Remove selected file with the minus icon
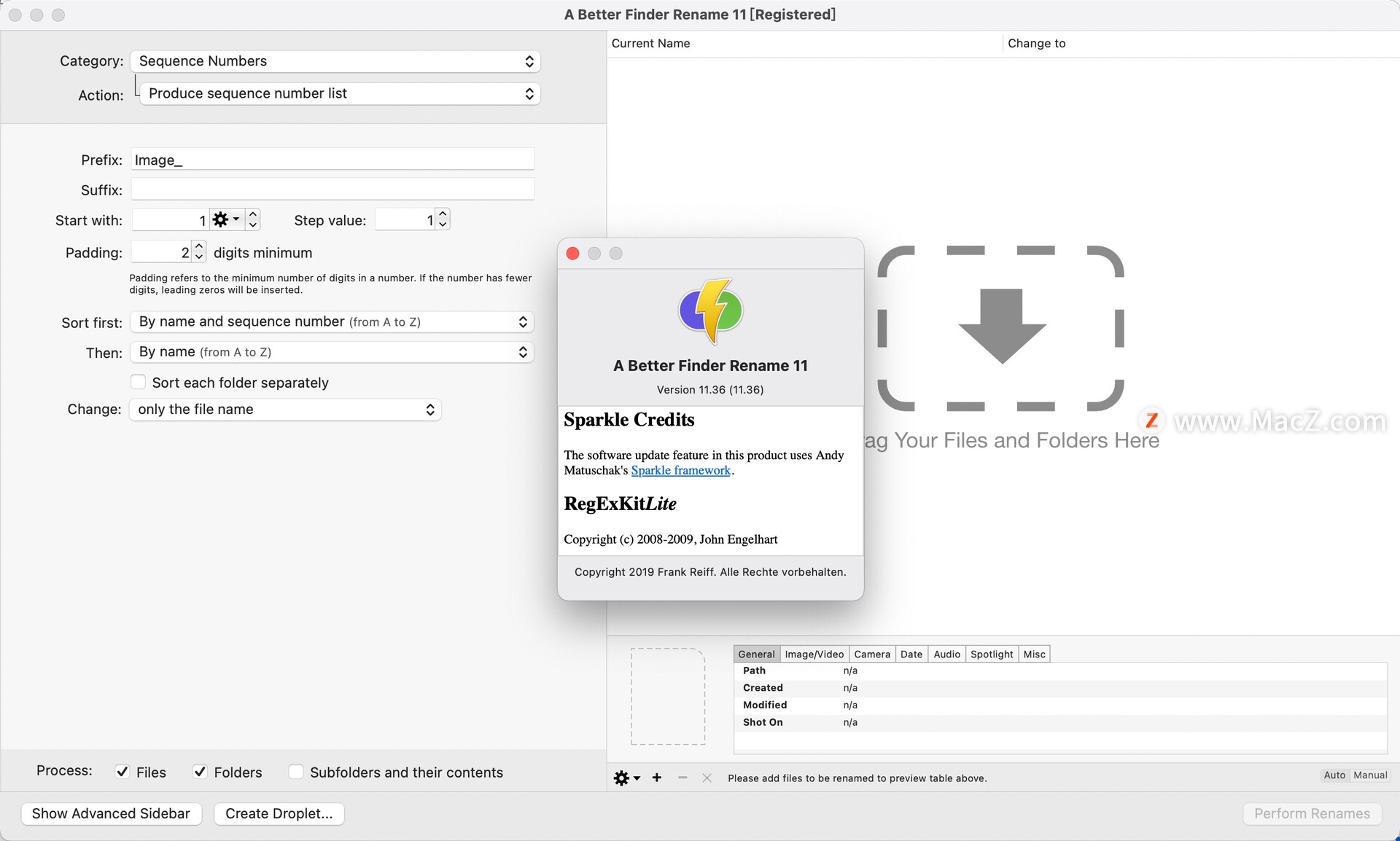This screenshot has height=841, width=1400. pyautogui.click(x=682, y=778)
